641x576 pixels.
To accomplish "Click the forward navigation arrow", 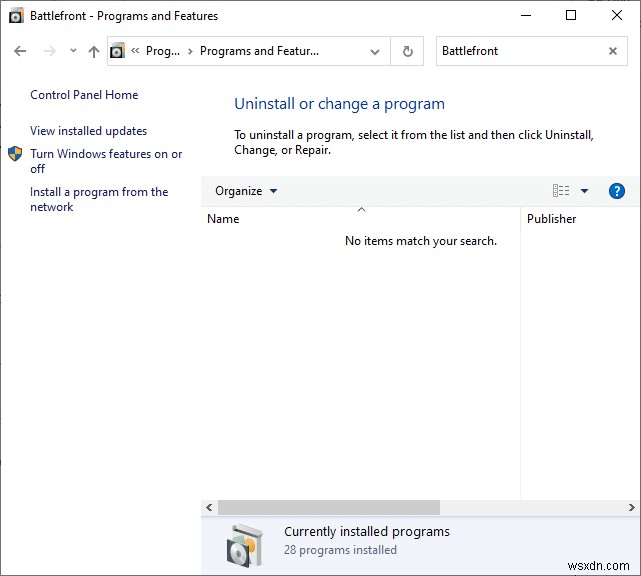I will [49, 51].
